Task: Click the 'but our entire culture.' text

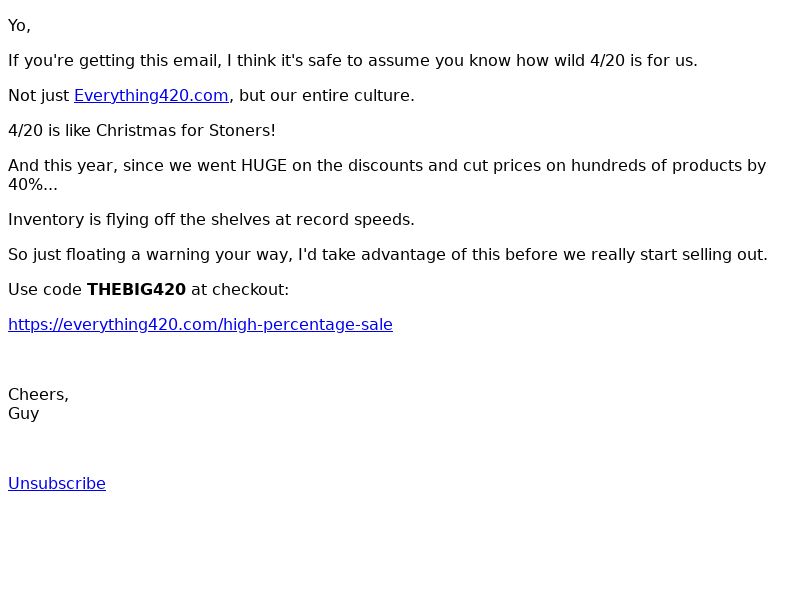Action: tap(327, 95)
